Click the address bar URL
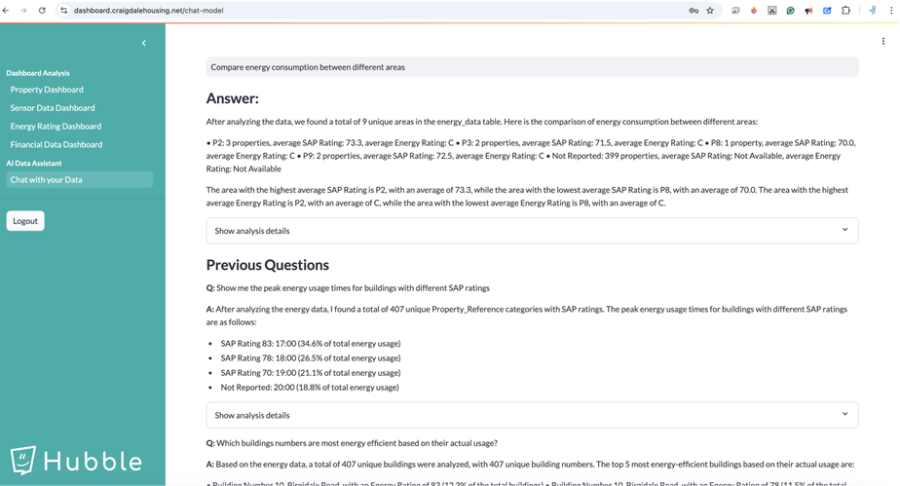900x486 pixels. coord(149,10)
